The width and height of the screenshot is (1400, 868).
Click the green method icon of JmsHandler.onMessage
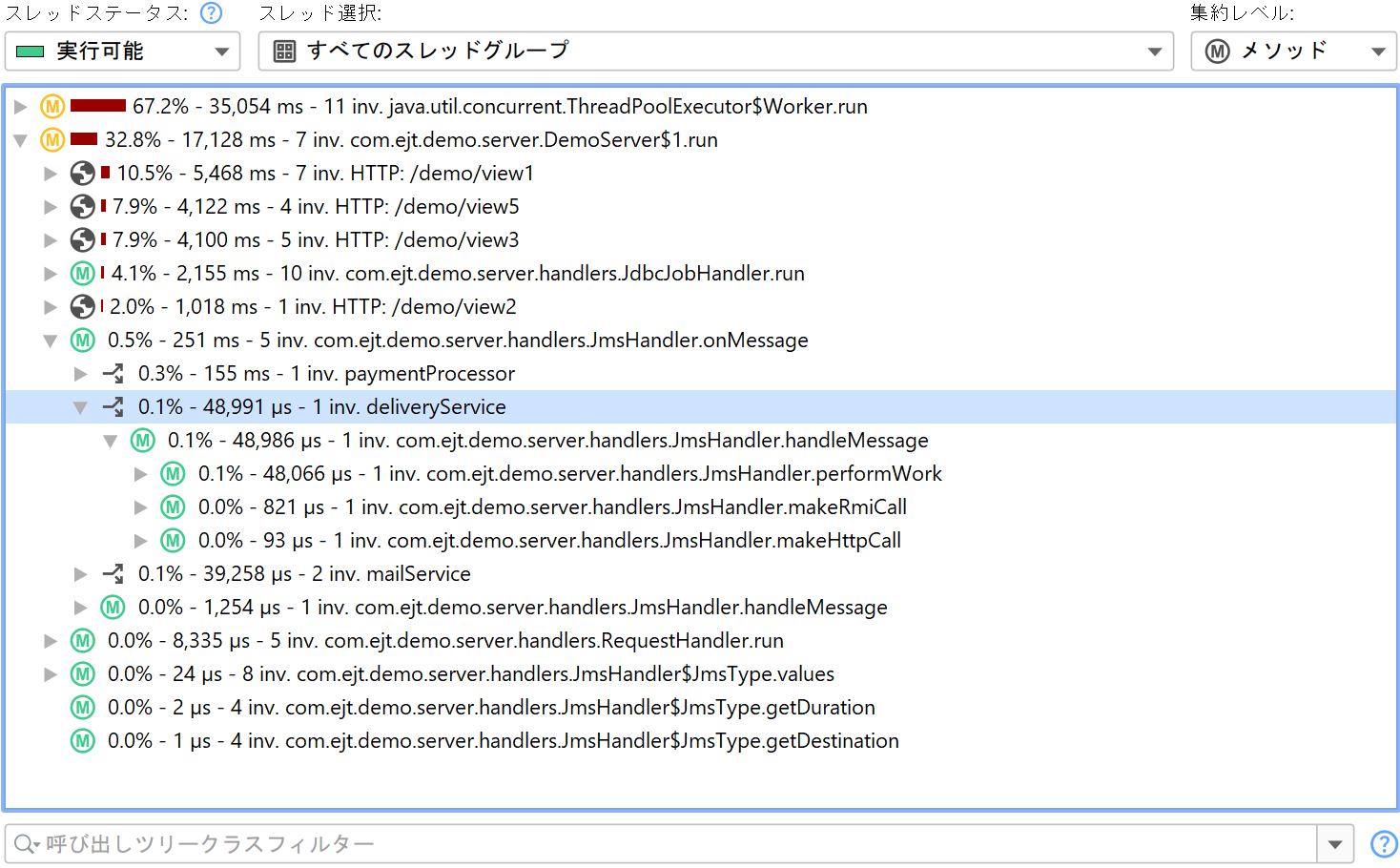(83, 341)
